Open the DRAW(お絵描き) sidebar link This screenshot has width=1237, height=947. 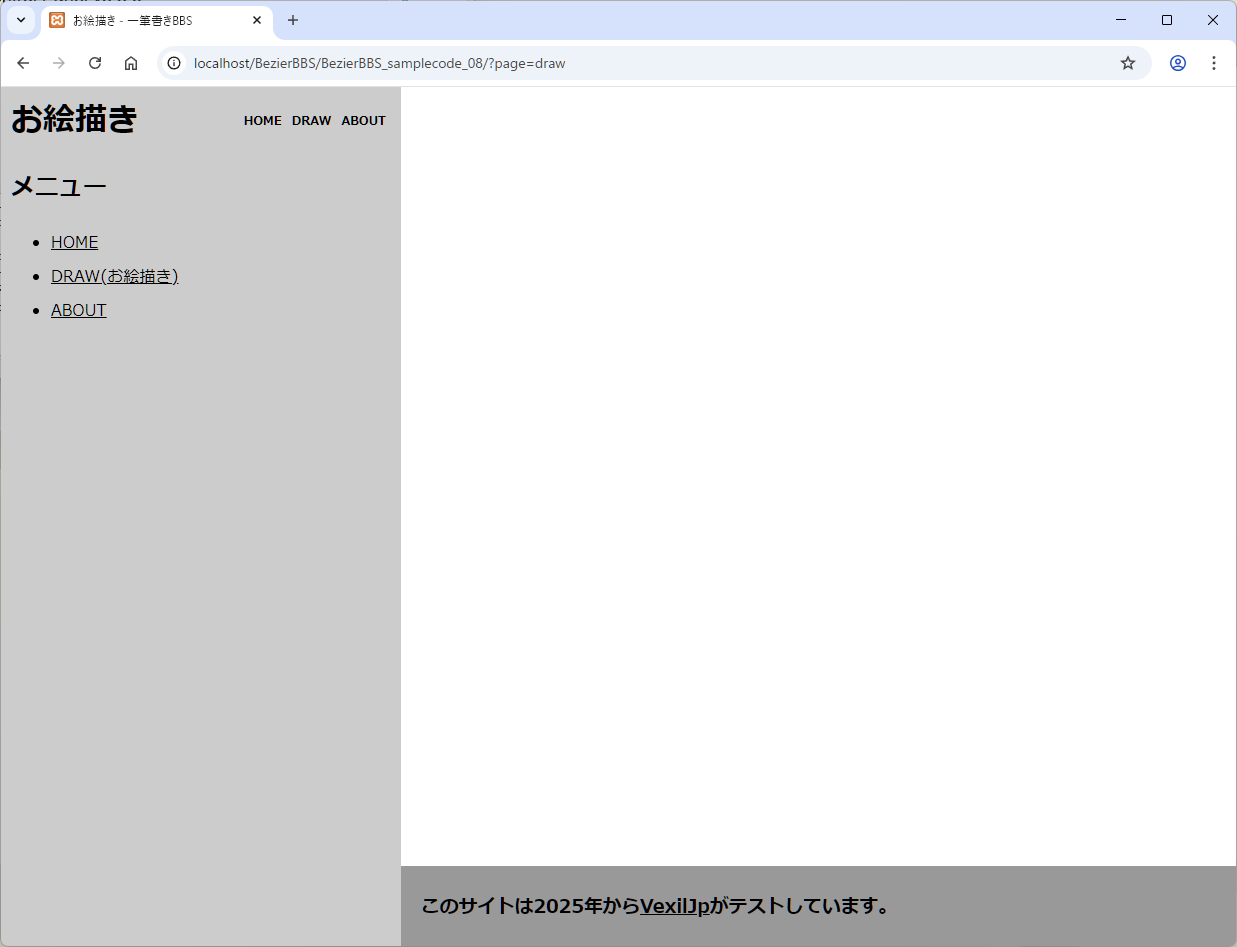tap(114, 276)
